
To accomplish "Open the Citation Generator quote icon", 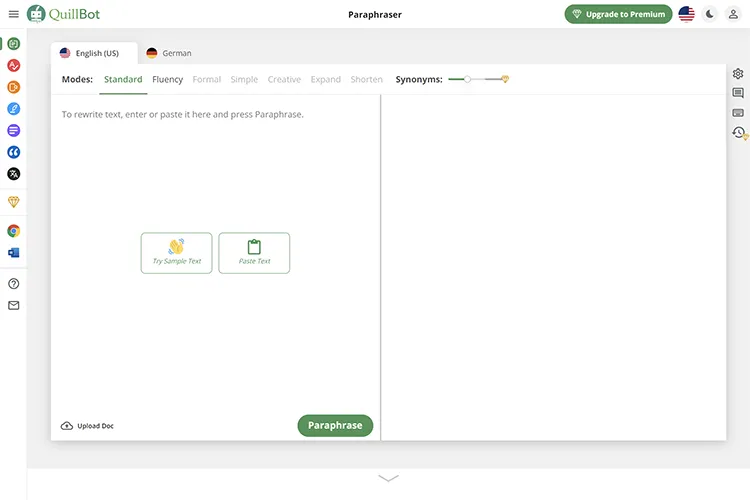I will click(x=13, y=152).
